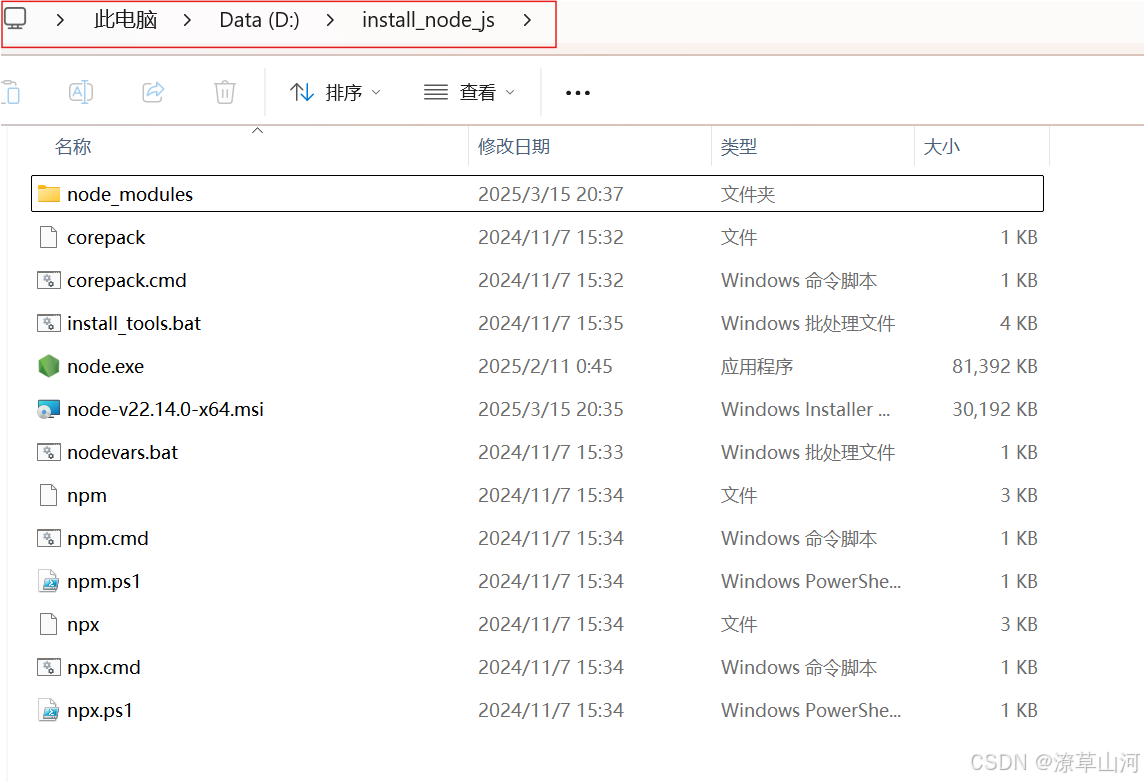
Task: Click Windows 命令脚本 type of corepack.cmd
Action: coord(799,281)
